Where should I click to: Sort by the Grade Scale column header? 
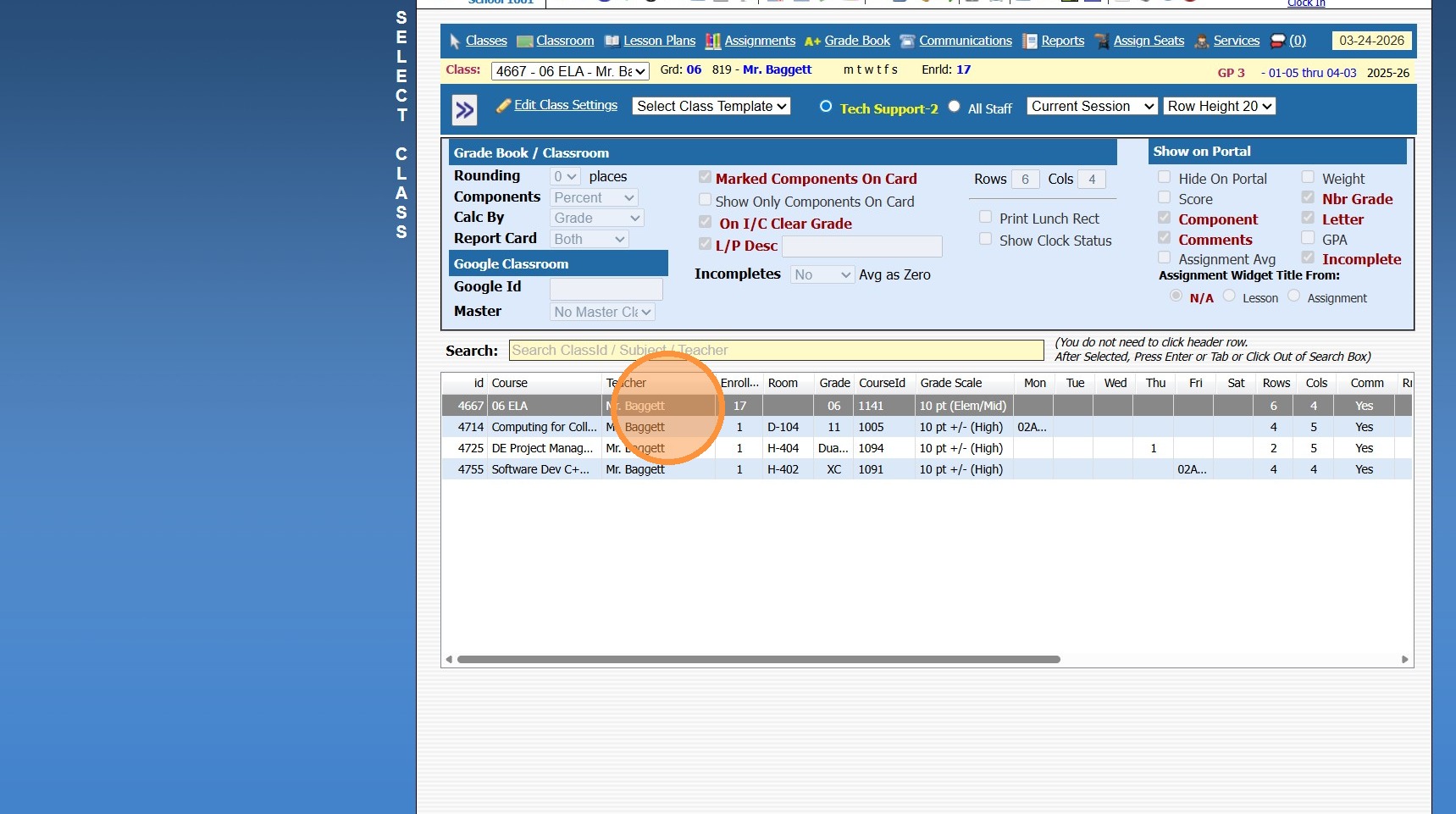coord(951,383)
